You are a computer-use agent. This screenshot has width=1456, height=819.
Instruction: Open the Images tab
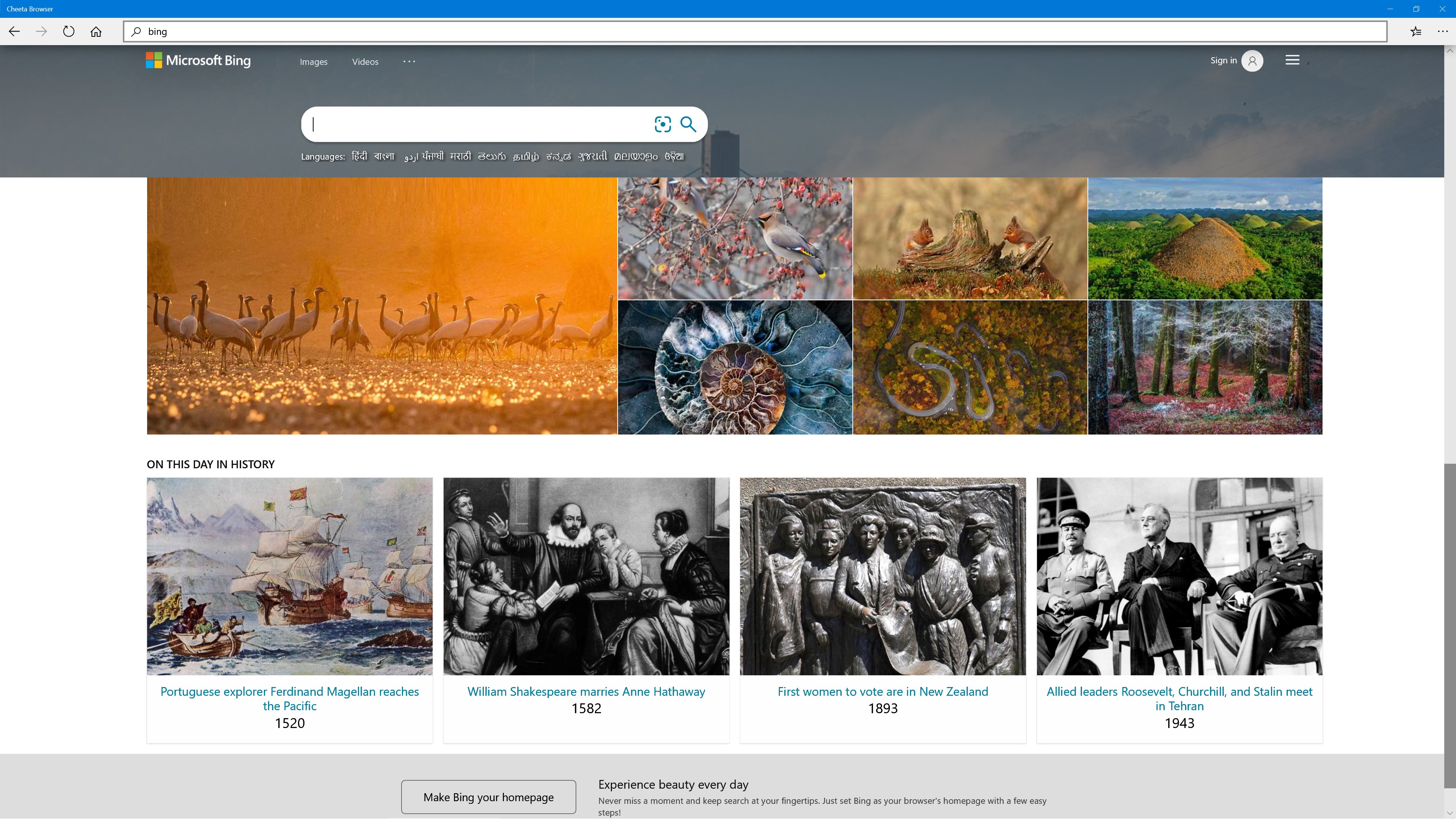(313, 61)
